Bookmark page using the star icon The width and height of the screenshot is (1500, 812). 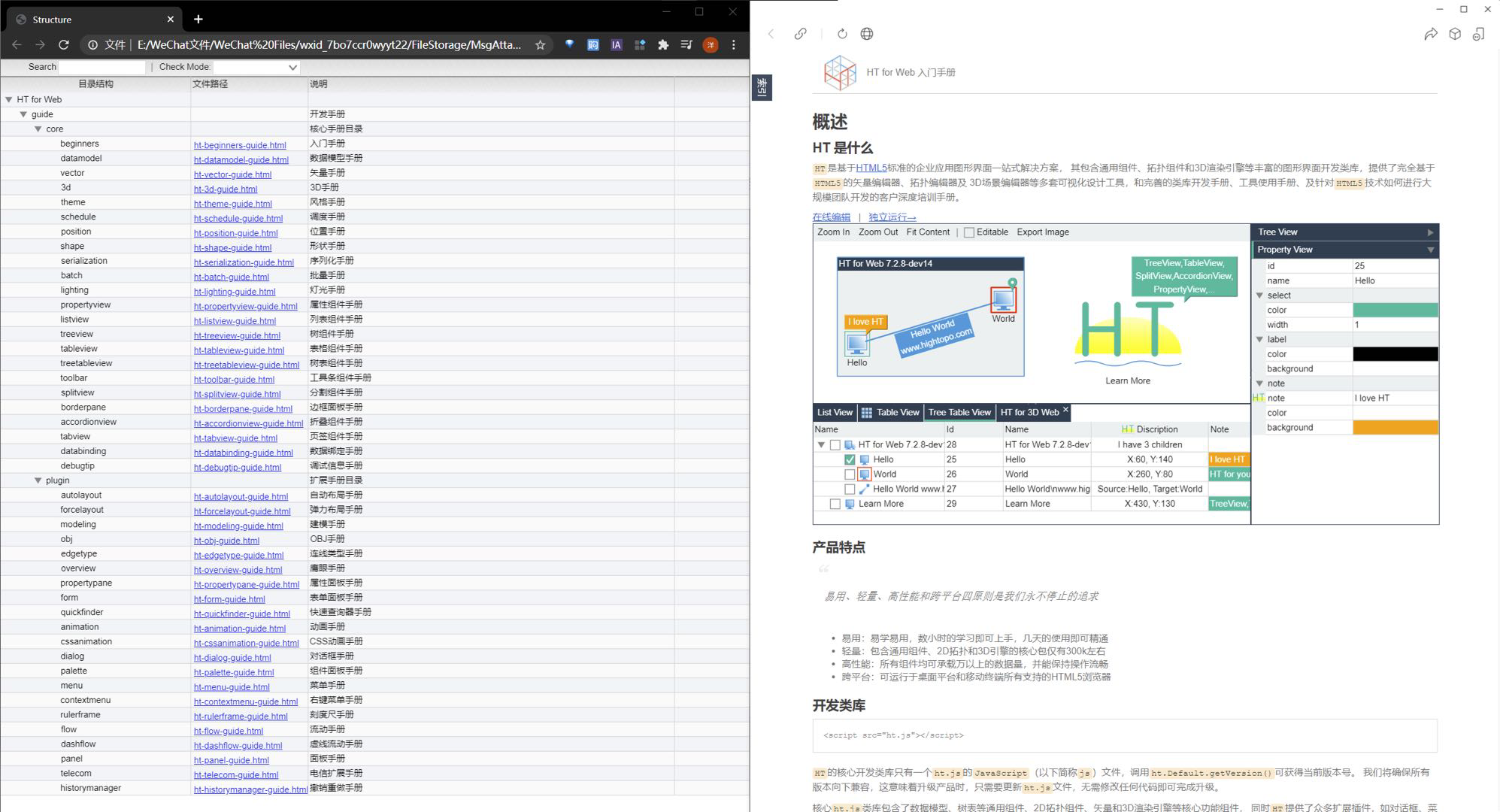coord(540,45)
